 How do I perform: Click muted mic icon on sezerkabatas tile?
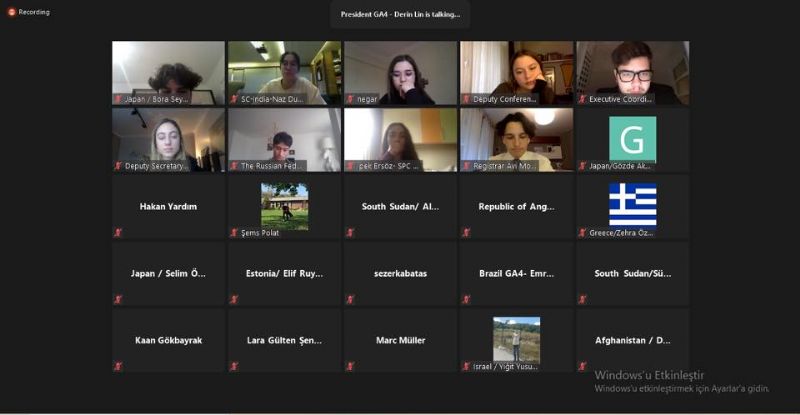350,300
